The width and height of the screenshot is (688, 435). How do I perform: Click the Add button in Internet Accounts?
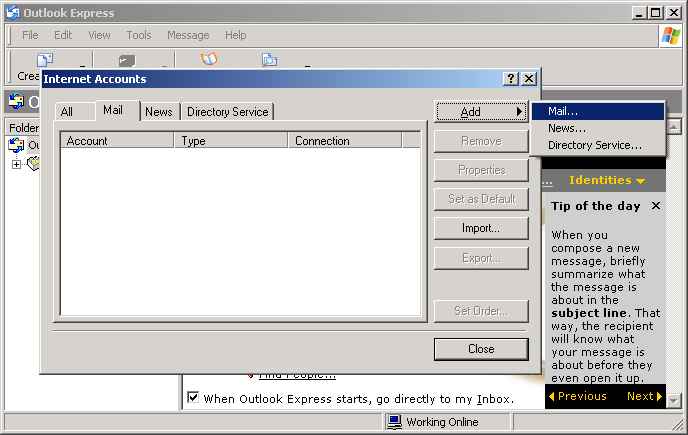coord(481,112)
